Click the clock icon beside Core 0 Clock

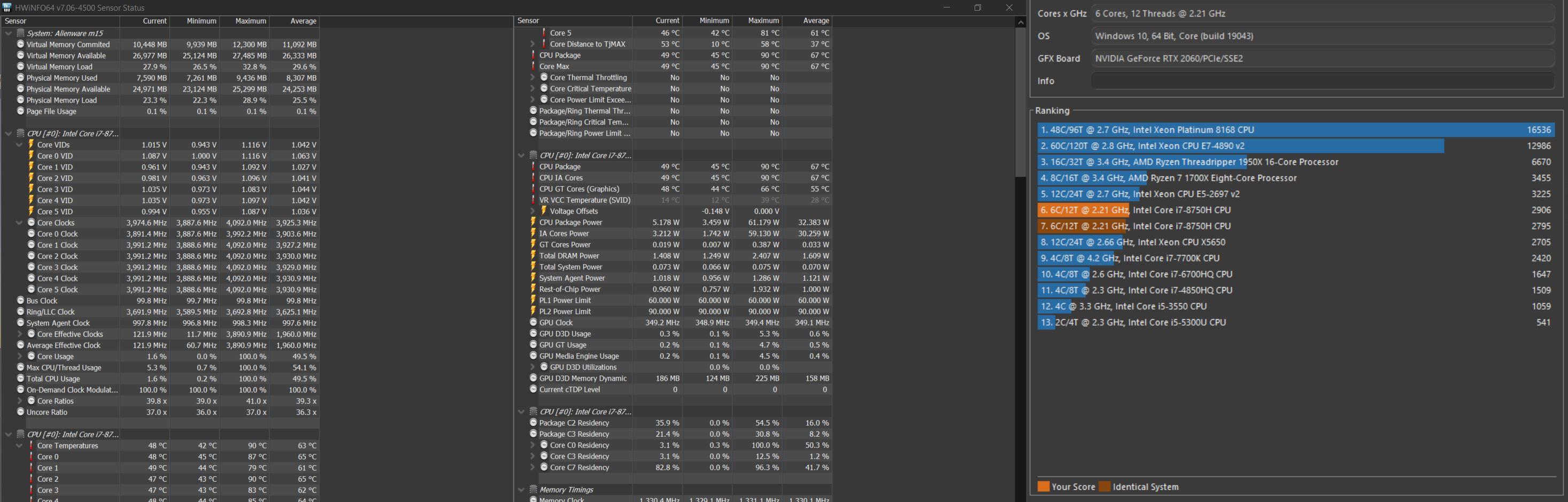(31, 234)
